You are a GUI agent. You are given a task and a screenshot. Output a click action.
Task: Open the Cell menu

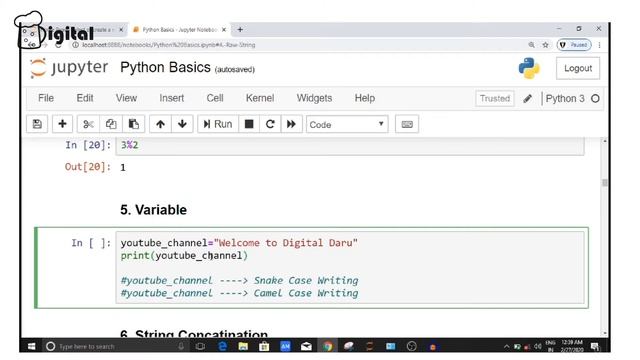click(x=215, y=98)
